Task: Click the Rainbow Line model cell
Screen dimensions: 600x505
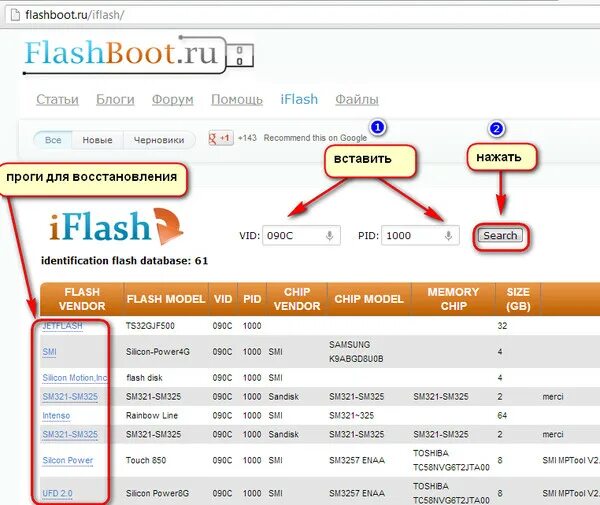Action: (x=152, y=415)
